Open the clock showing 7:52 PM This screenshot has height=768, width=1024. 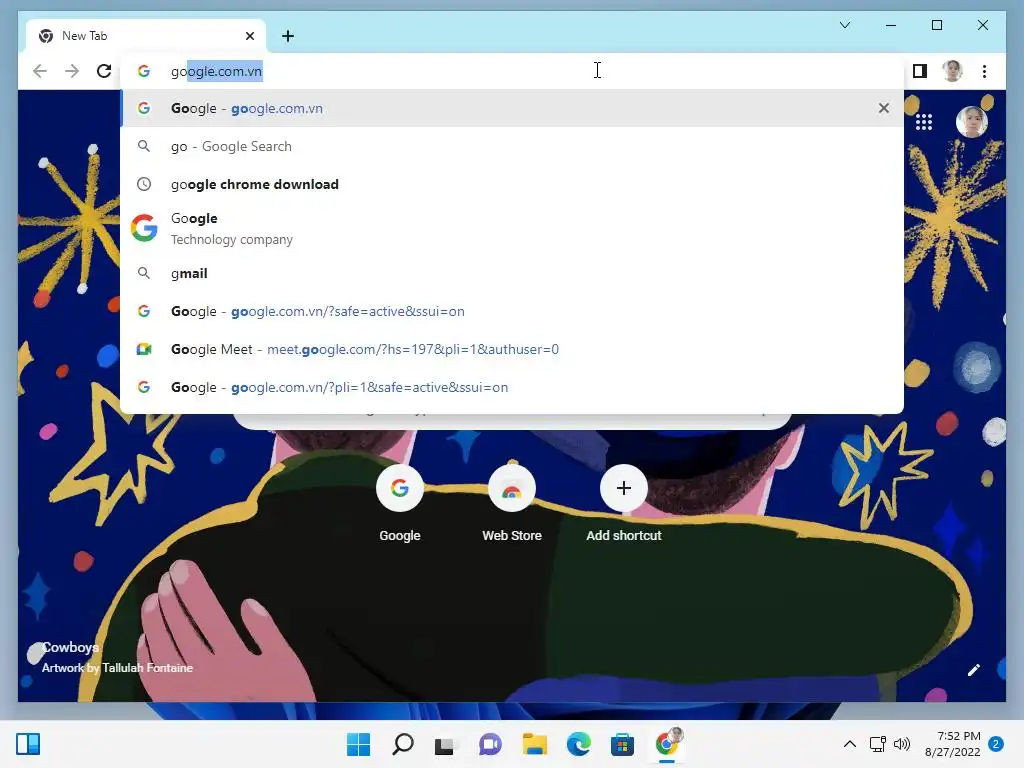952,744
